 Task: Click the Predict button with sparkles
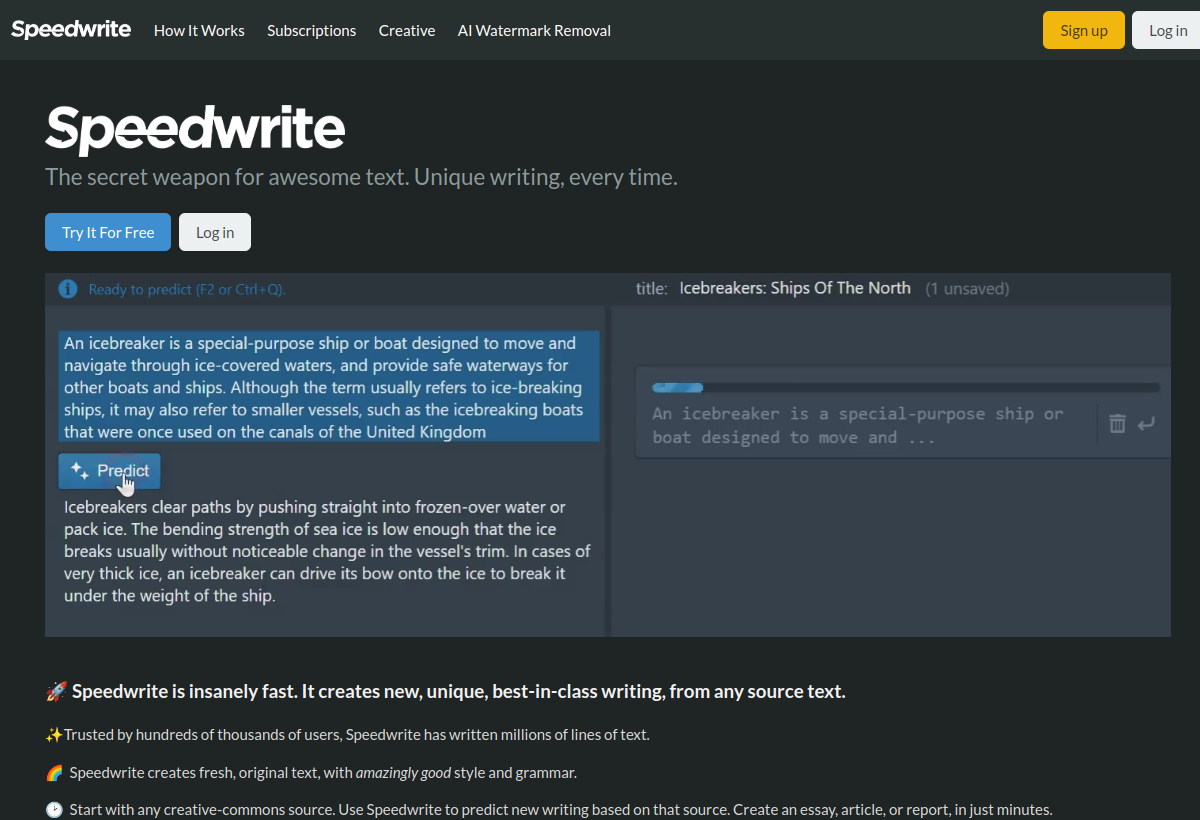[109, 471]
